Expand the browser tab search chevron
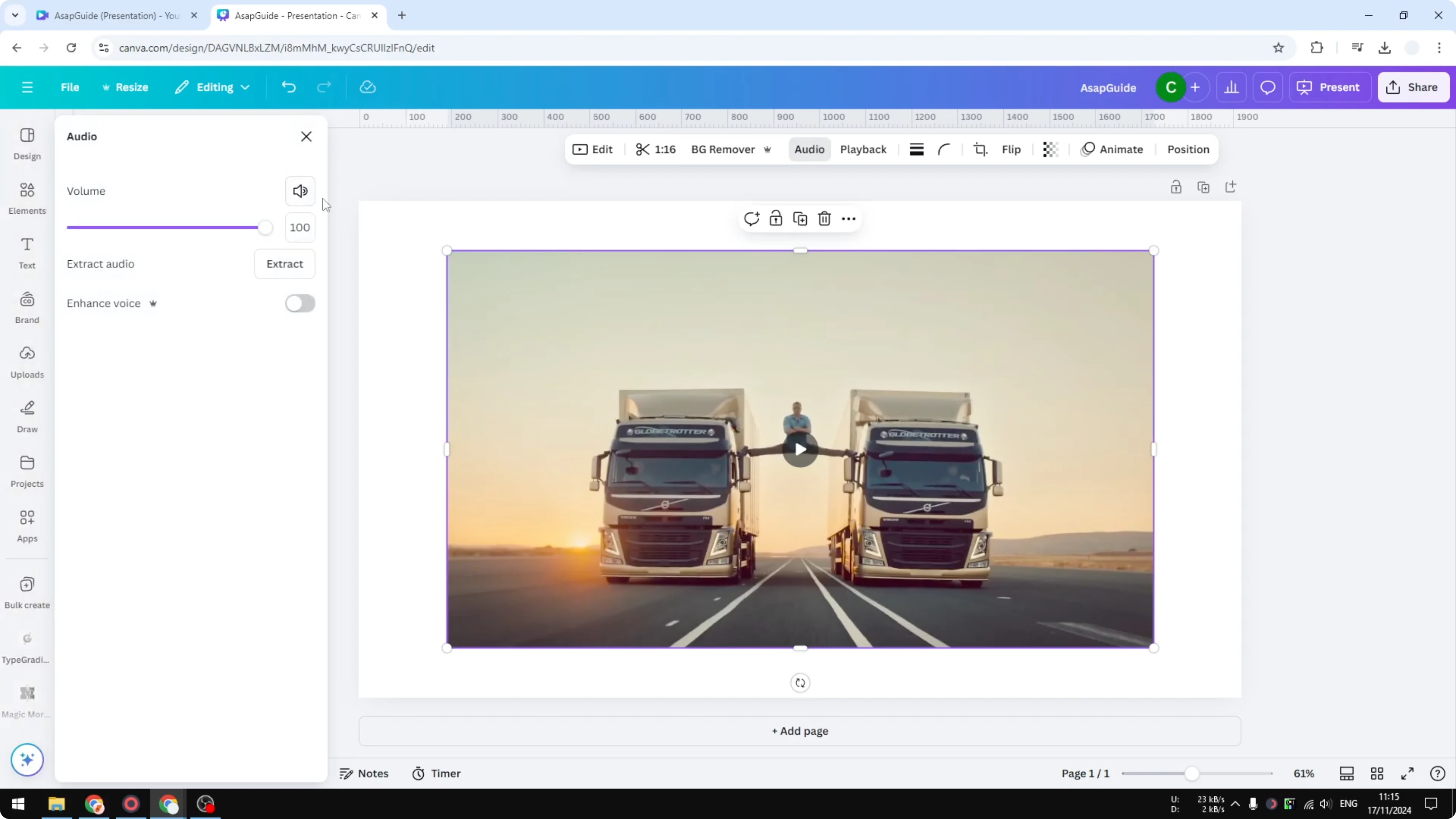Screen dimensions: 1456x819 point(15,15)
